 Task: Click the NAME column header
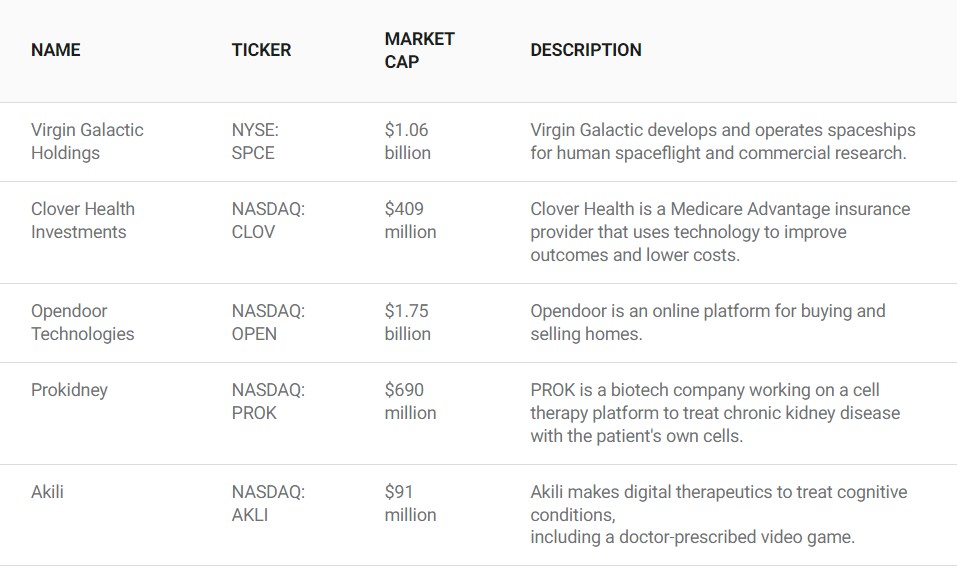point(56,50)
